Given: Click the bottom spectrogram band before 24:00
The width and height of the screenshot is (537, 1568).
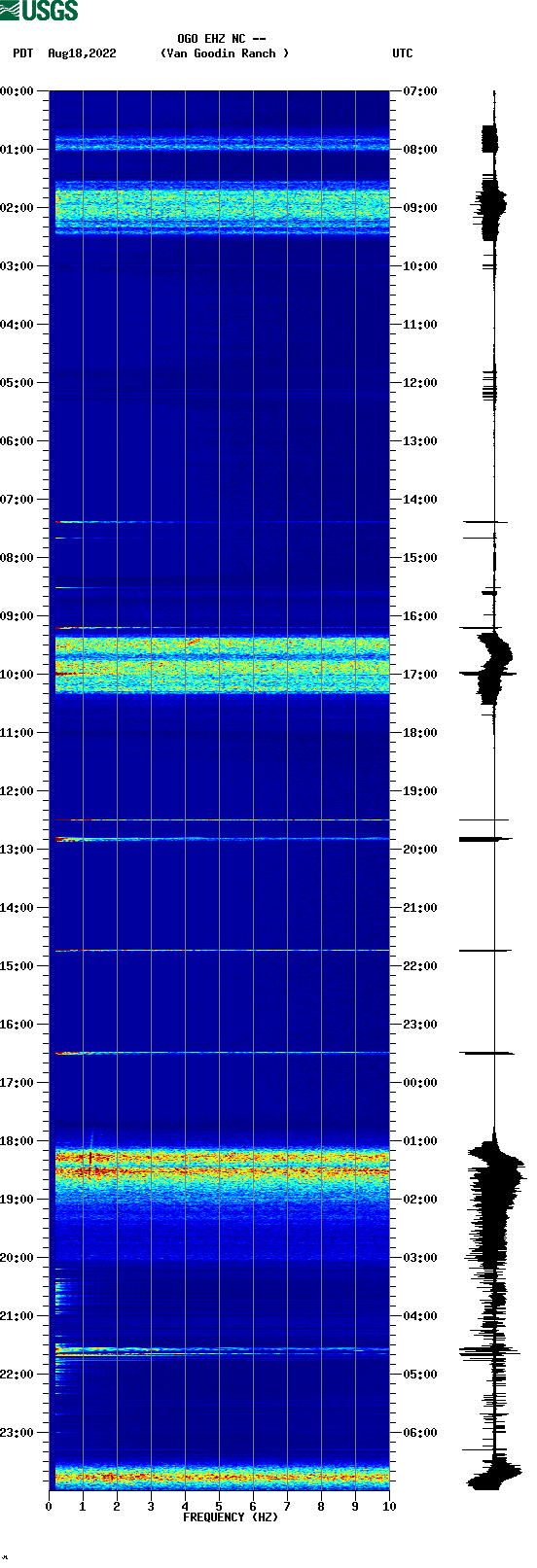Looking at the screenshot, I should [x=222, y=1476].
